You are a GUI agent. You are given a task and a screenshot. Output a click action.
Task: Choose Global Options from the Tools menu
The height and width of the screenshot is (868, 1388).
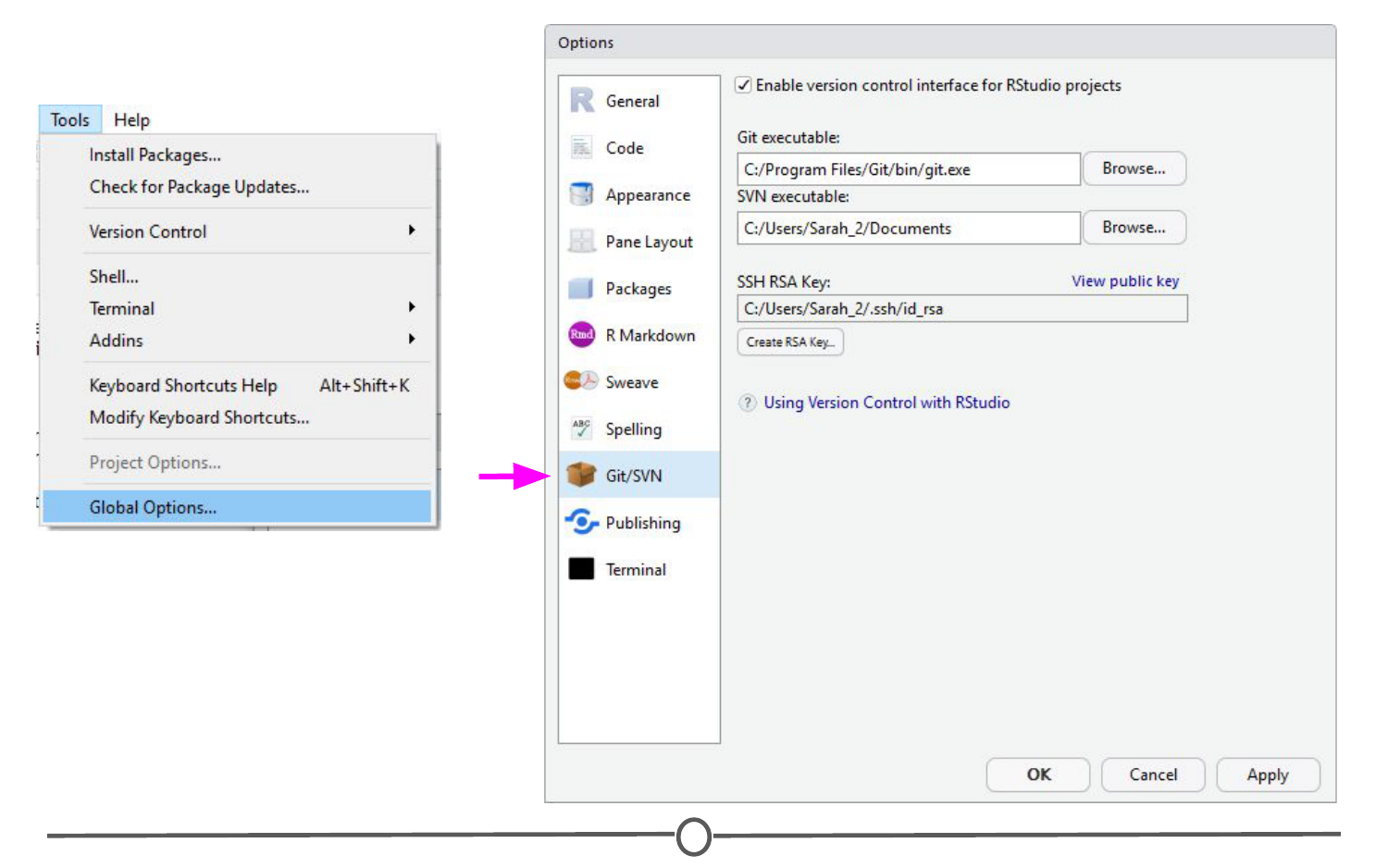[x=153, y=507]
